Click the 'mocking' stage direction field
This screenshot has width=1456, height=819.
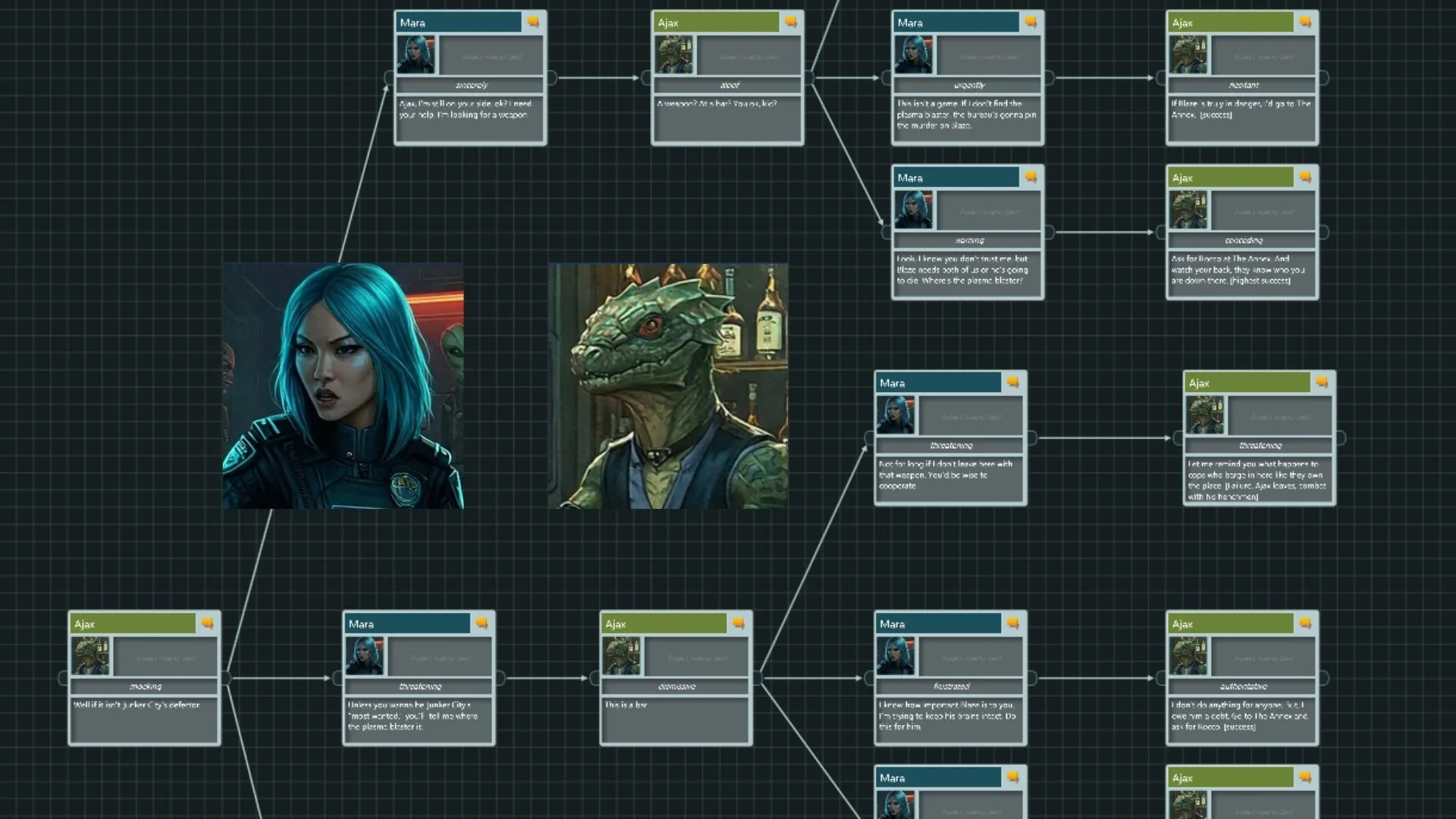click(x=145, y=686)
